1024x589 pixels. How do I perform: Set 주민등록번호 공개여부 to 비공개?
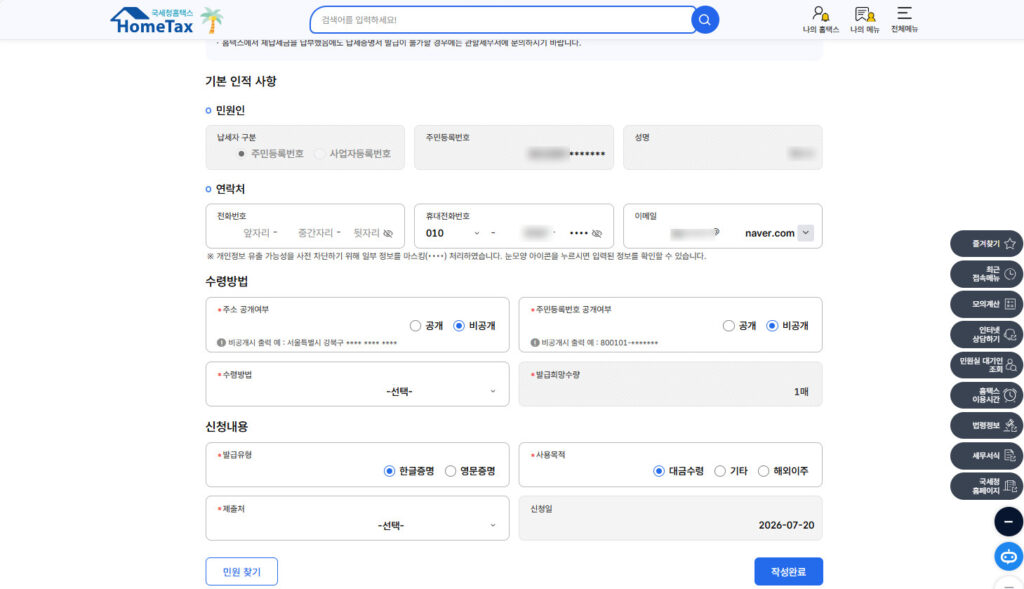[773, 325]
